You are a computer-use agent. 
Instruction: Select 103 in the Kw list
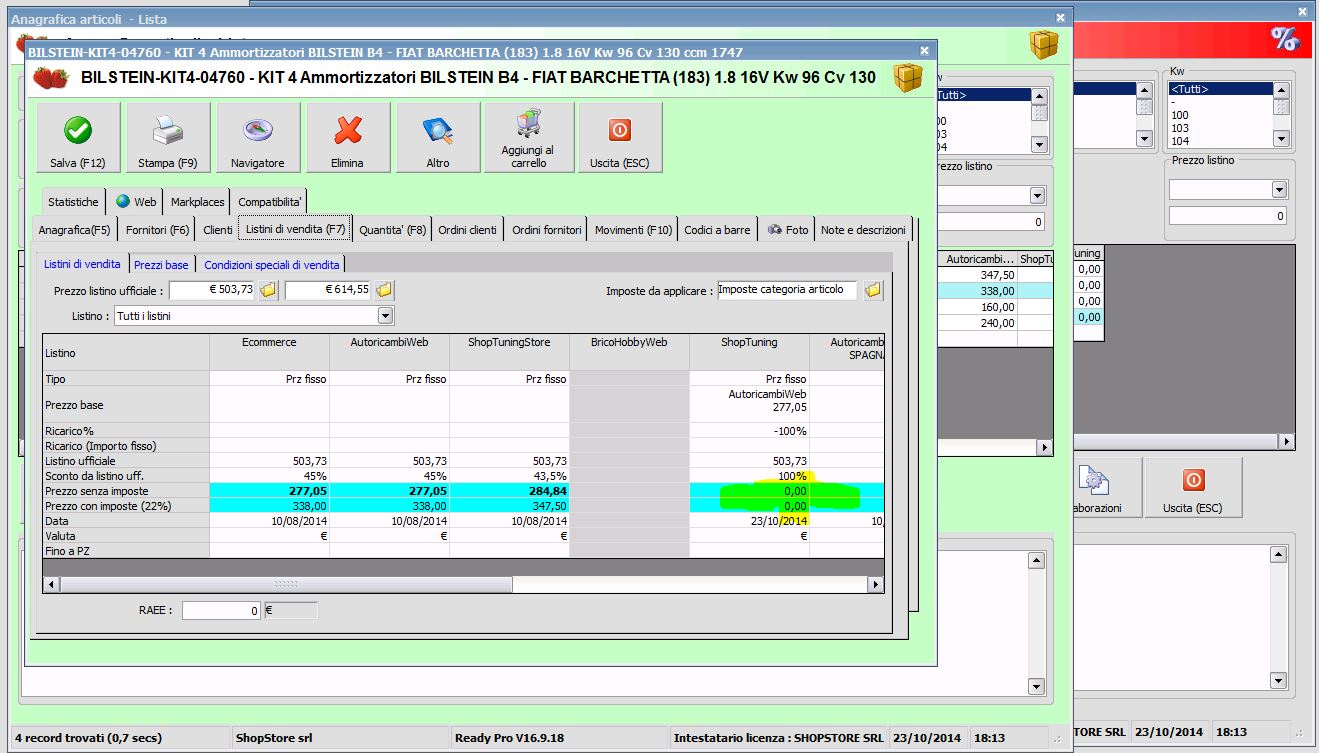[1220, 128]
